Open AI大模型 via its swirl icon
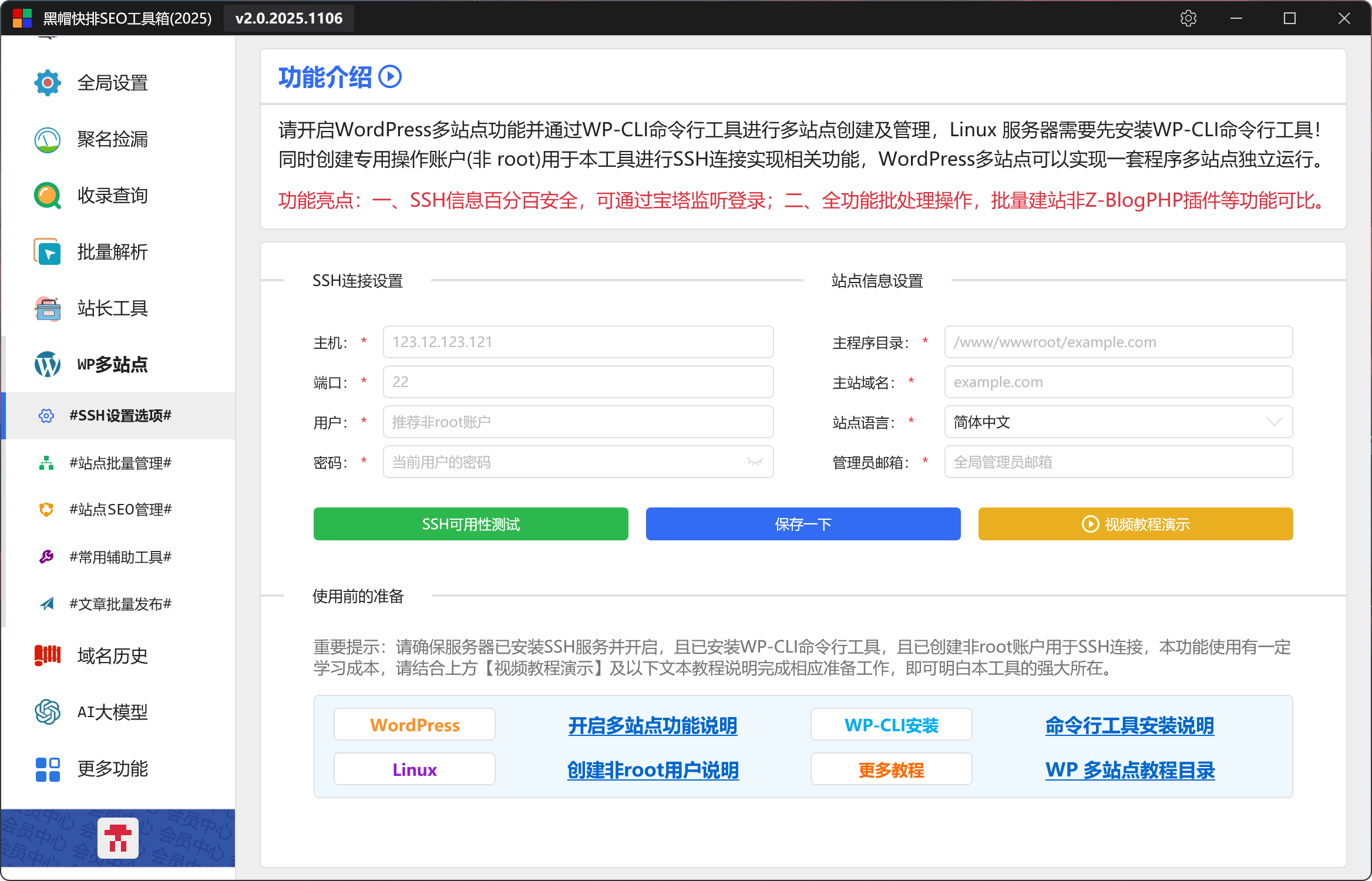The height and width of the screenshot is (881, 1372). (x=47, y=712)
